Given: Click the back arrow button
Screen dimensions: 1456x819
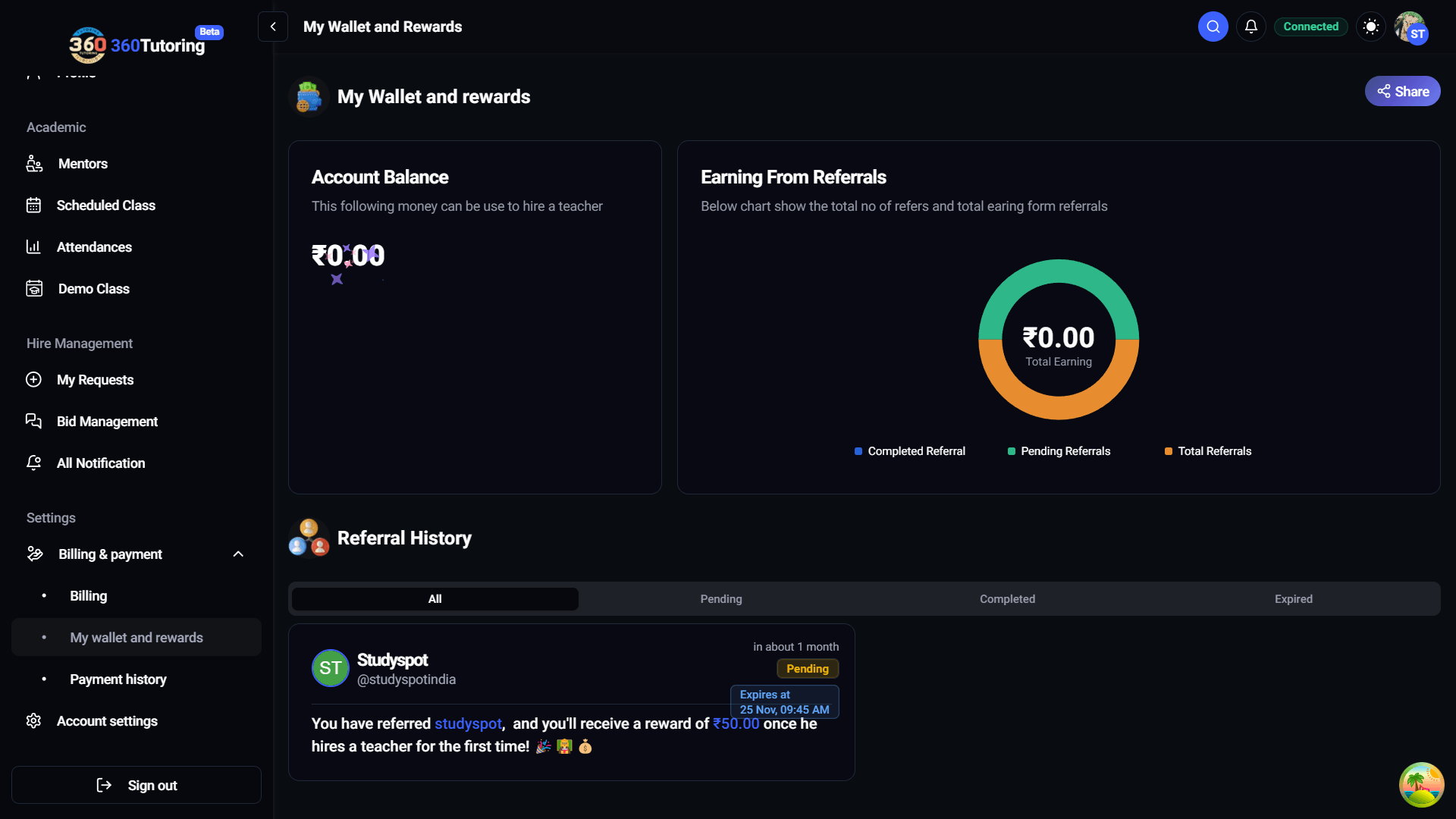Looking at the screenshot, I should coord(273,27).
